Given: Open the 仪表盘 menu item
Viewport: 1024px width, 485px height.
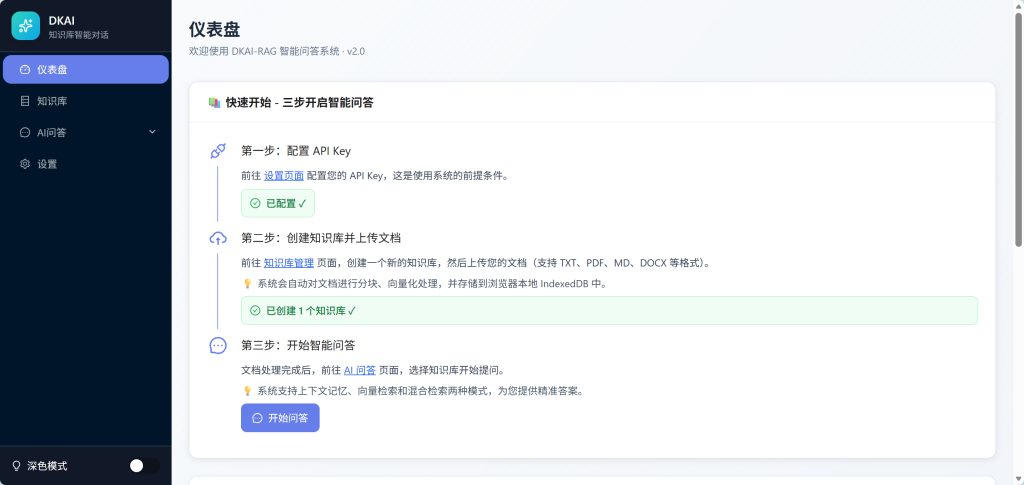Looking at the screenshot, I should click(x=86, y=69).
